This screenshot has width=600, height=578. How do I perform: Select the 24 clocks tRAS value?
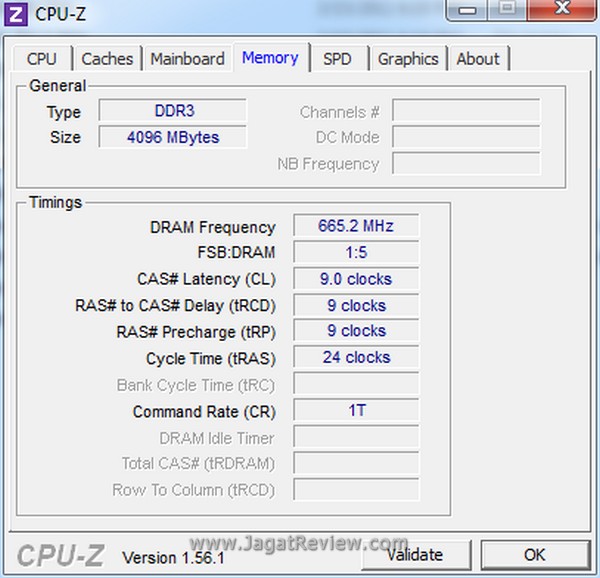point(356,357)
